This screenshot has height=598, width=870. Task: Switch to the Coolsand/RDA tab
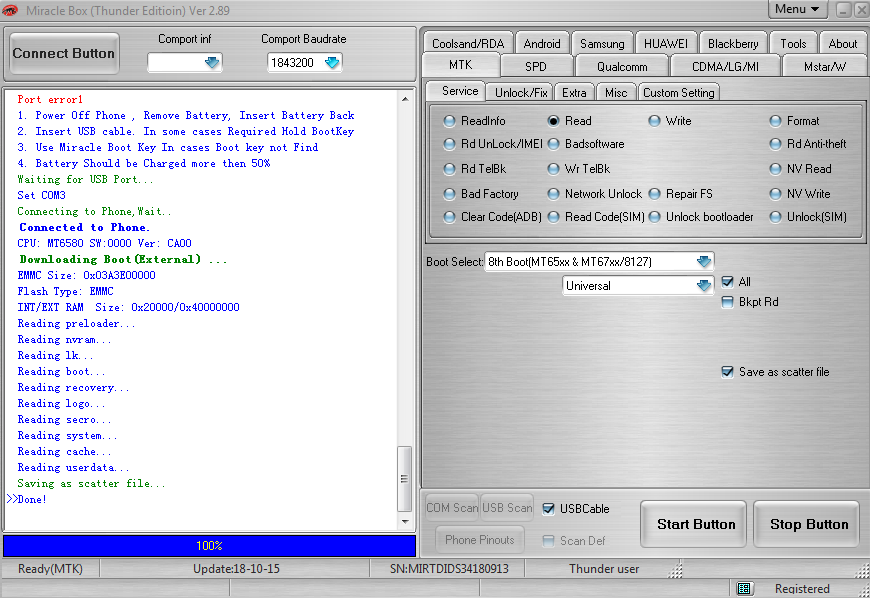tap(468, 43)
